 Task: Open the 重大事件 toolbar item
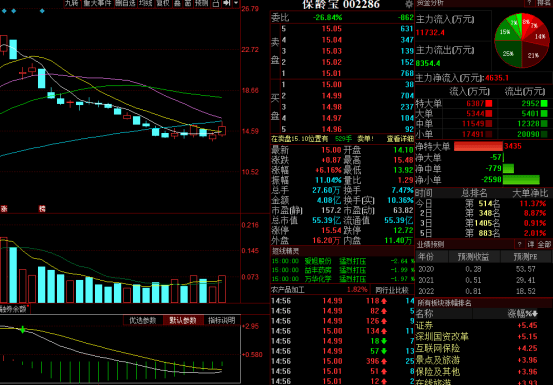(x=98, y=3)
